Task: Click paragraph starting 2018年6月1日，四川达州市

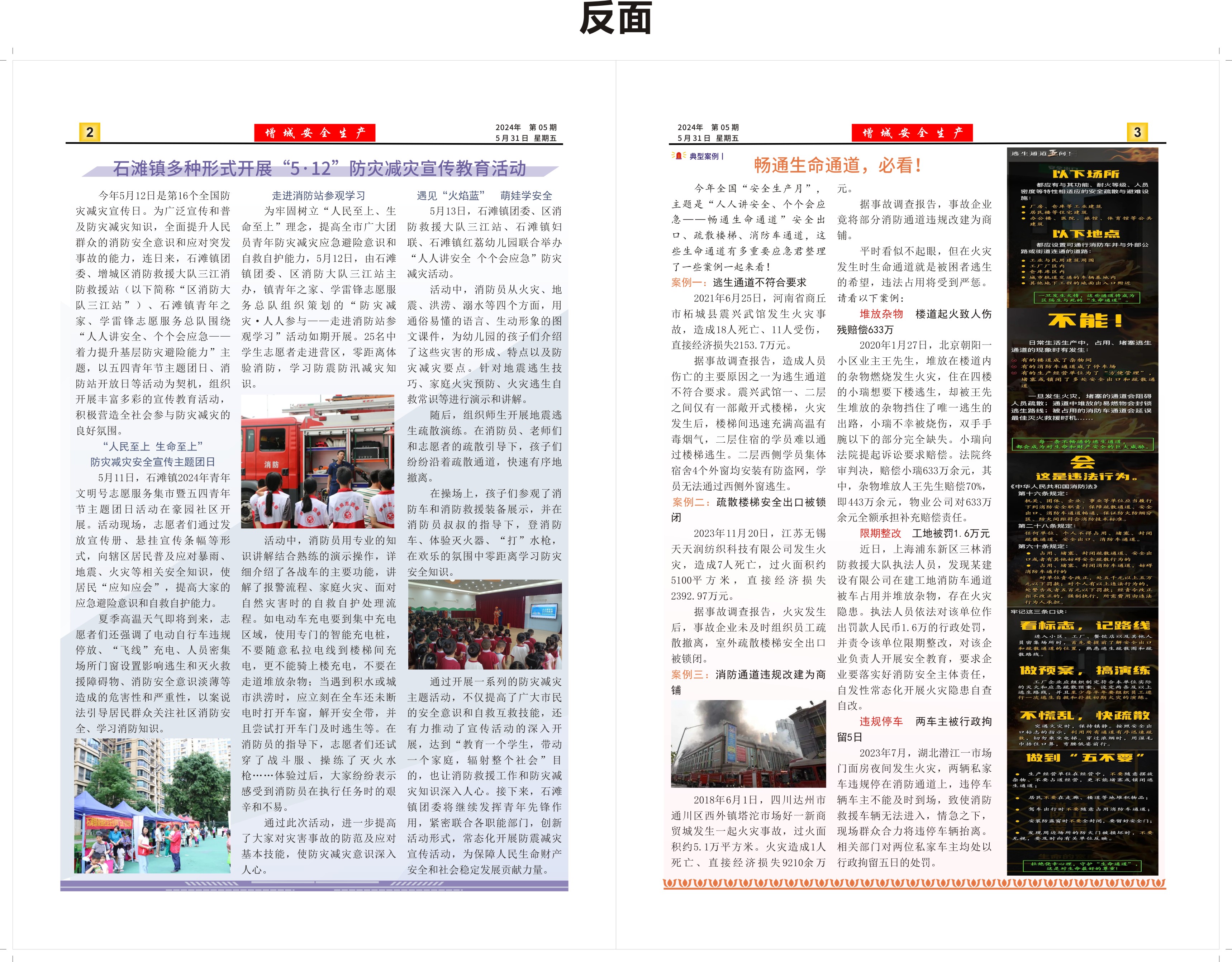Action: point(748,831)
